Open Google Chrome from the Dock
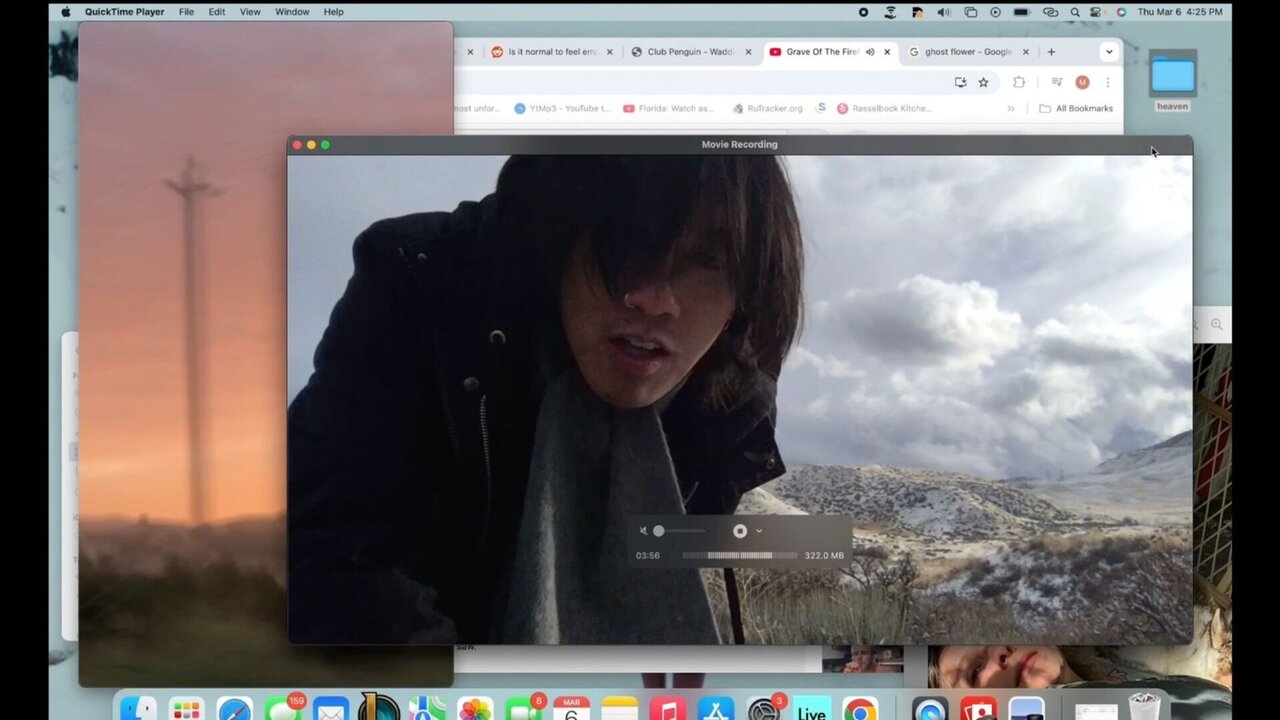 pyautogui.click(x=860, y=710)
